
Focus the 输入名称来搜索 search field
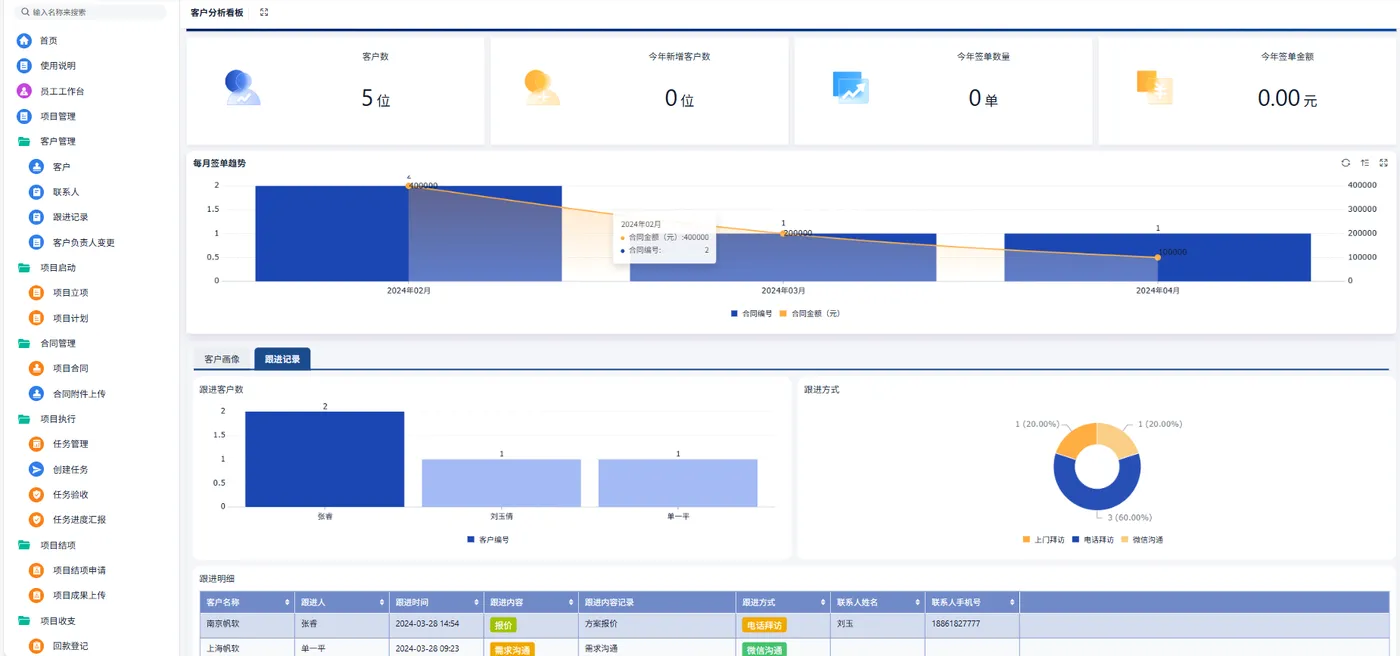[x=92, y=12]
